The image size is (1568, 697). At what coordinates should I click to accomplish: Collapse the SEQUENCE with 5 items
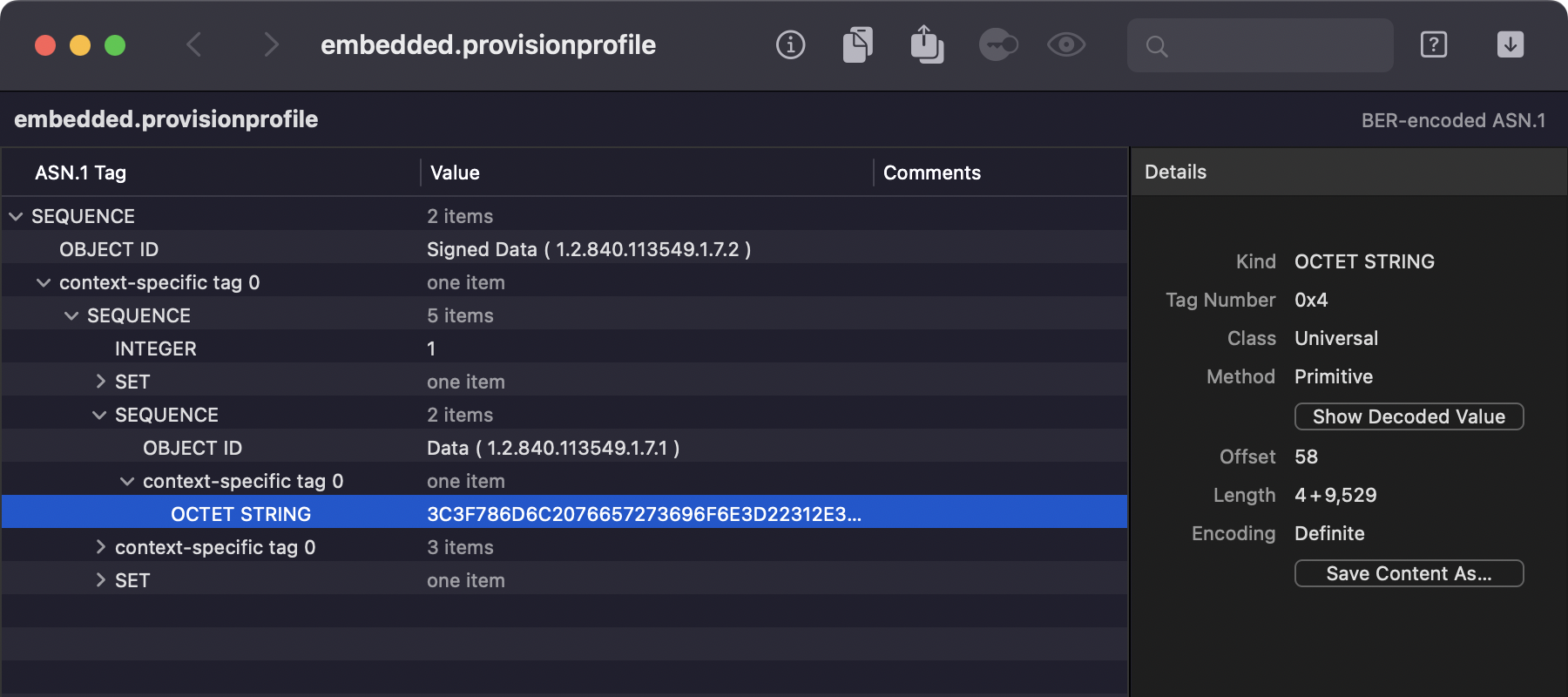click(71, 315)
